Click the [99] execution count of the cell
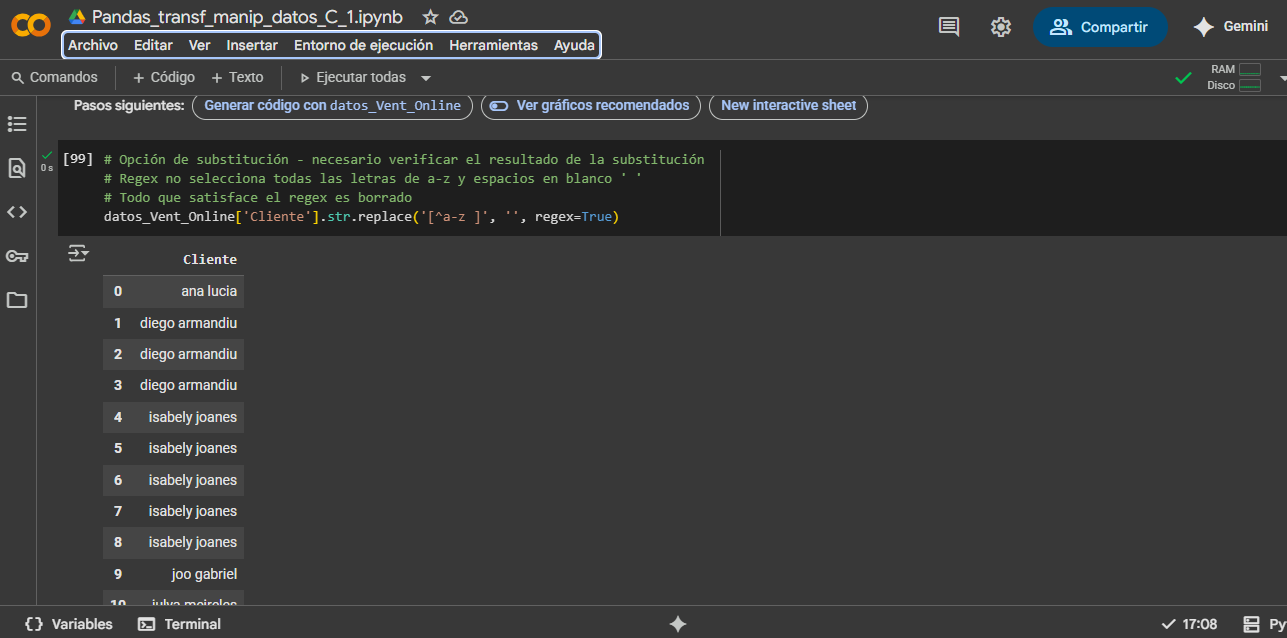 click(x=77, y=159)
